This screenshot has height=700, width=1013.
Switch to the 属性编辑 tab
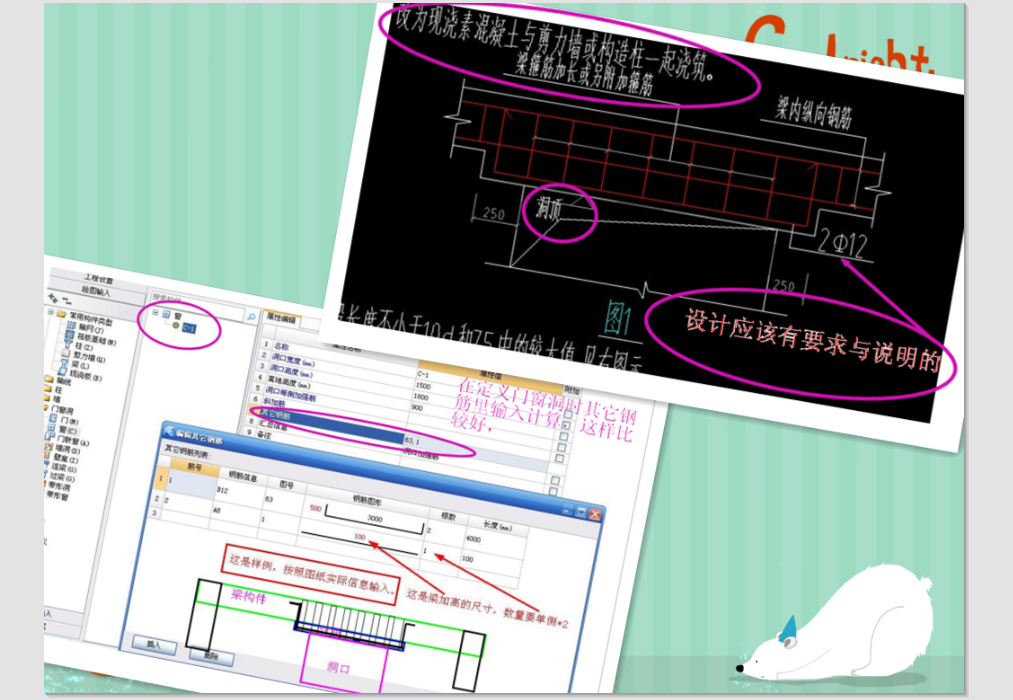pyautogui.click(x=281, y=319)
